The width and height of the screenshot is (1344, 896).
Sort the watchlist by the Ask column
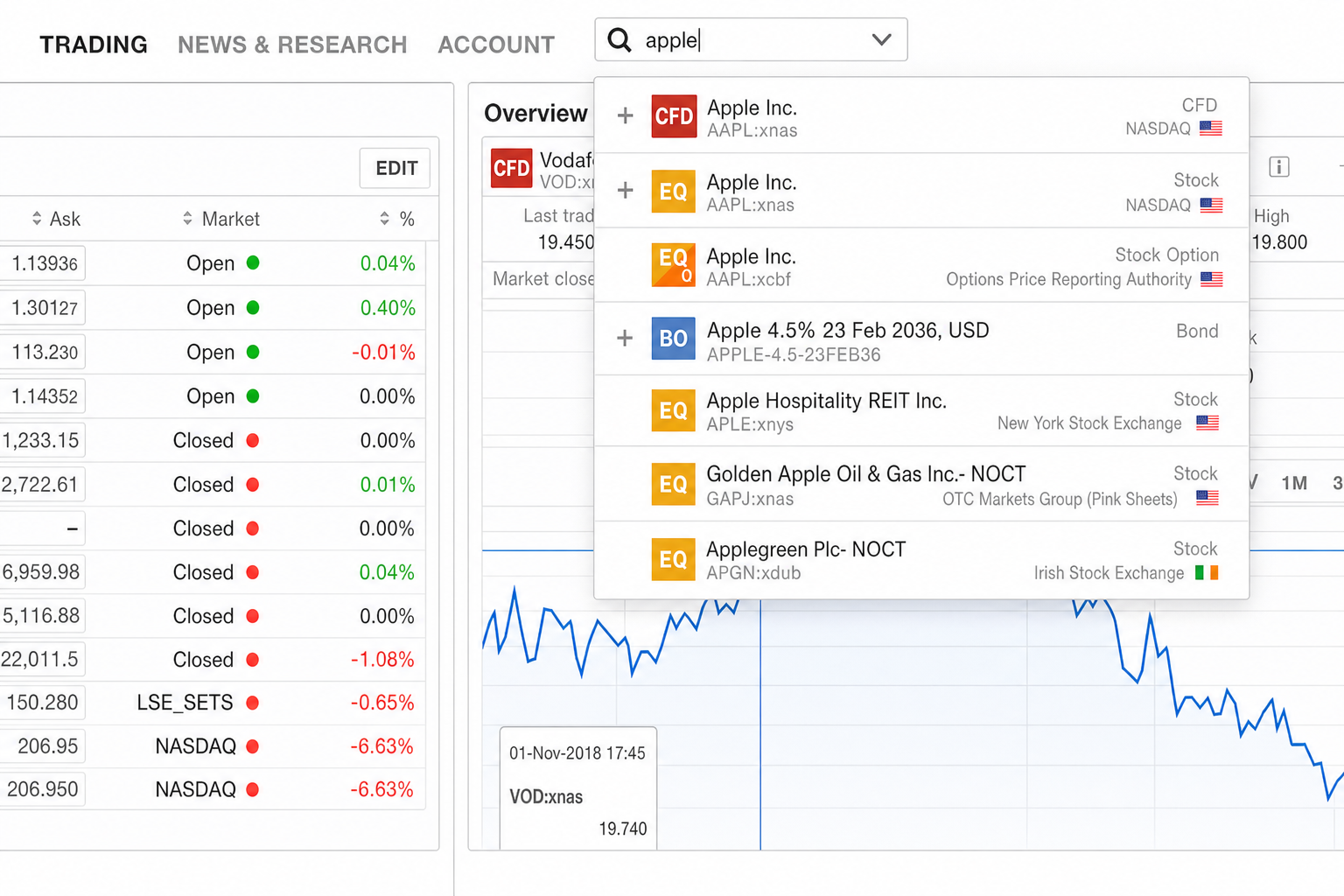tap(56, 219)
